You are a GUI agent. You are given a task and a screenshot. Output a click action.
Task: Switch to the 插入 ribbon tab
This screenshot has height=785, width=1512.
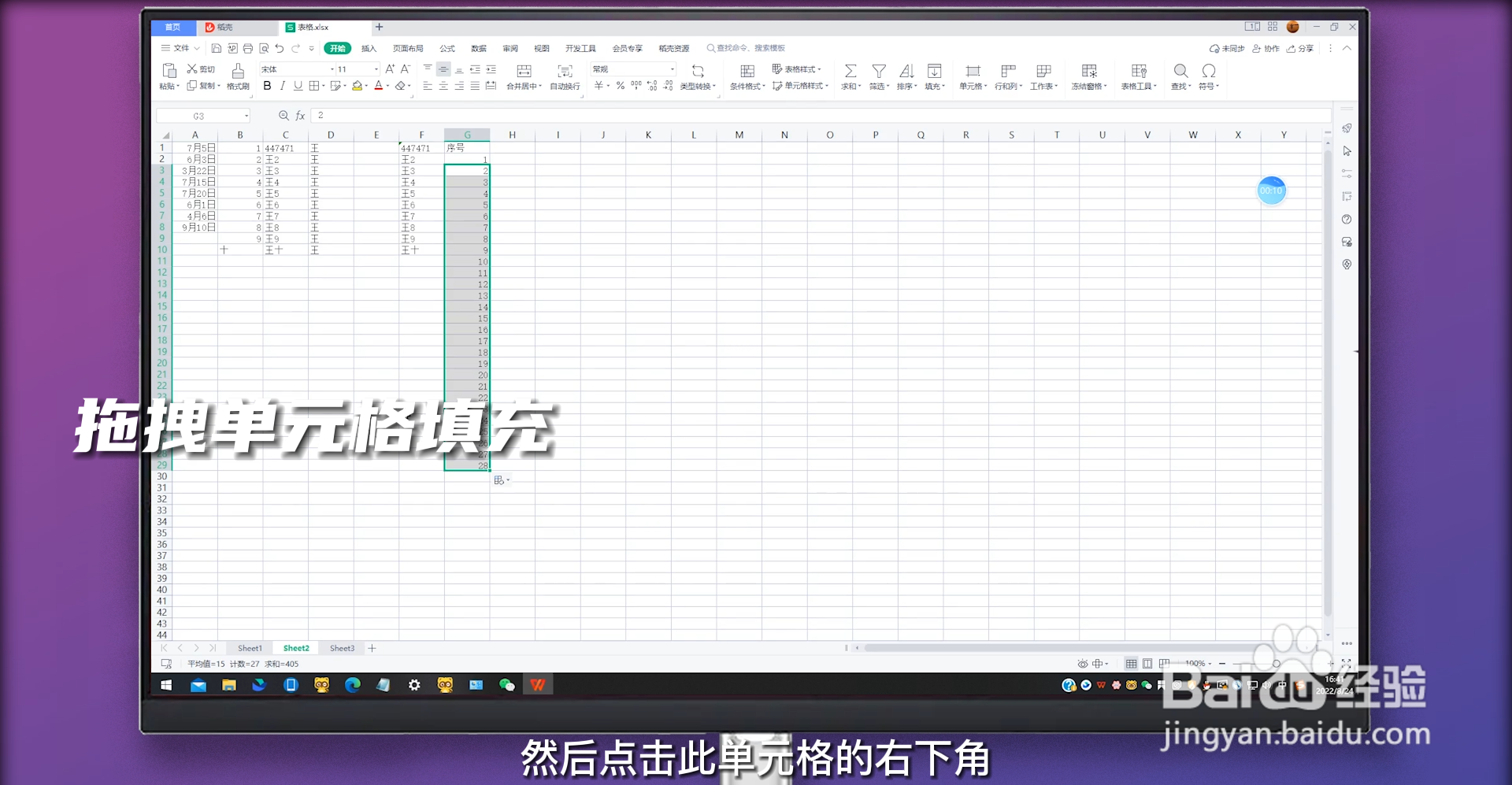coord(367,48)
